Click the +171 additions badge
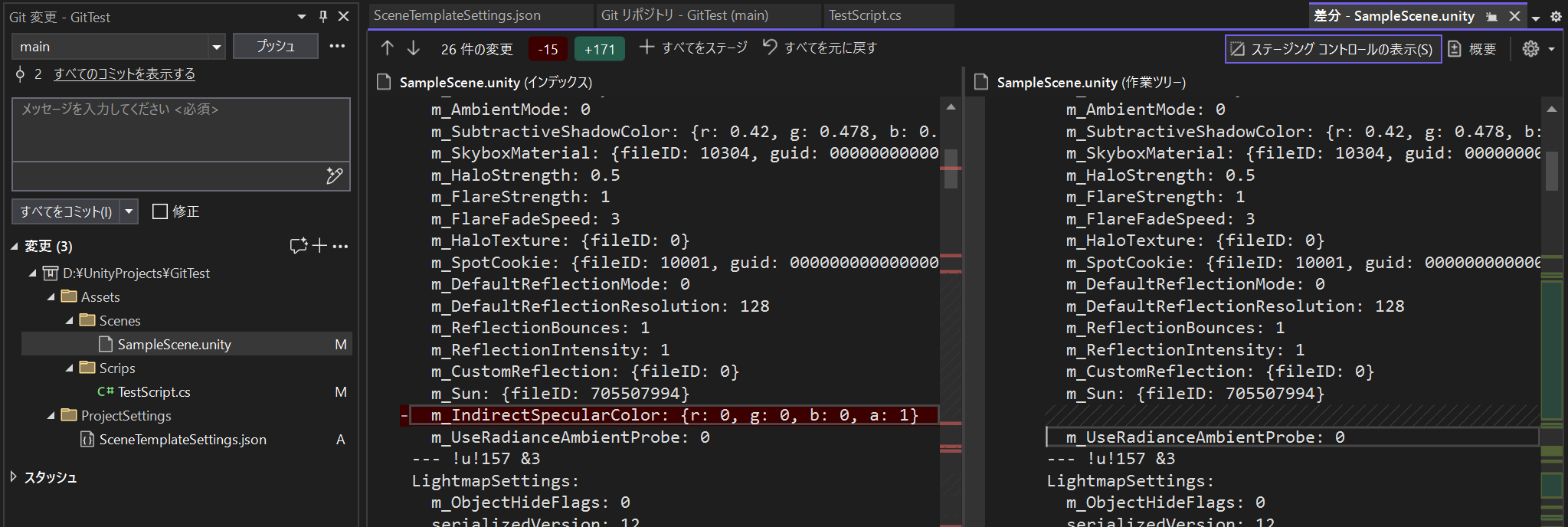This screenshot has width=1568, height=527. click(x=600, y=49)
